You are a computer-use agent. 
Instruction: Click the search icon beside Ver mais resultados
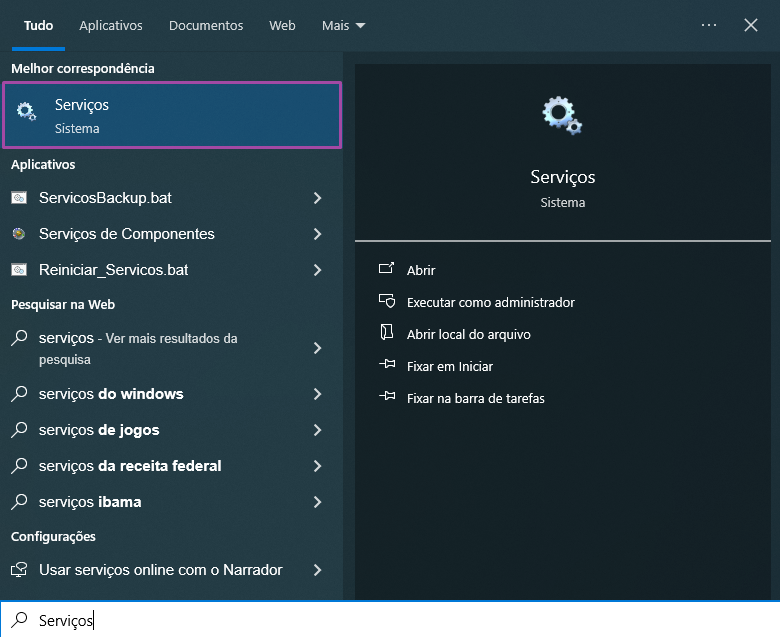tap(19, 338)
